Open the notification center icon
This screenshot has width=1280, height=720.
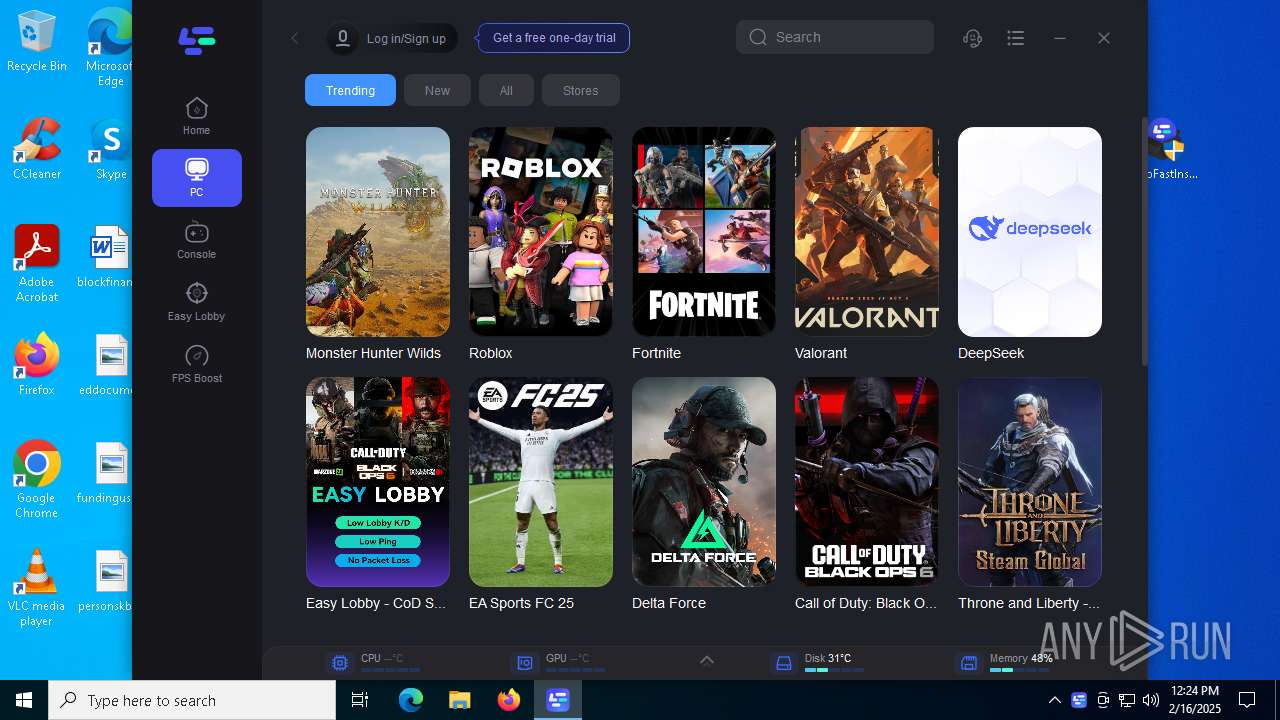(x=1247, y=700)
